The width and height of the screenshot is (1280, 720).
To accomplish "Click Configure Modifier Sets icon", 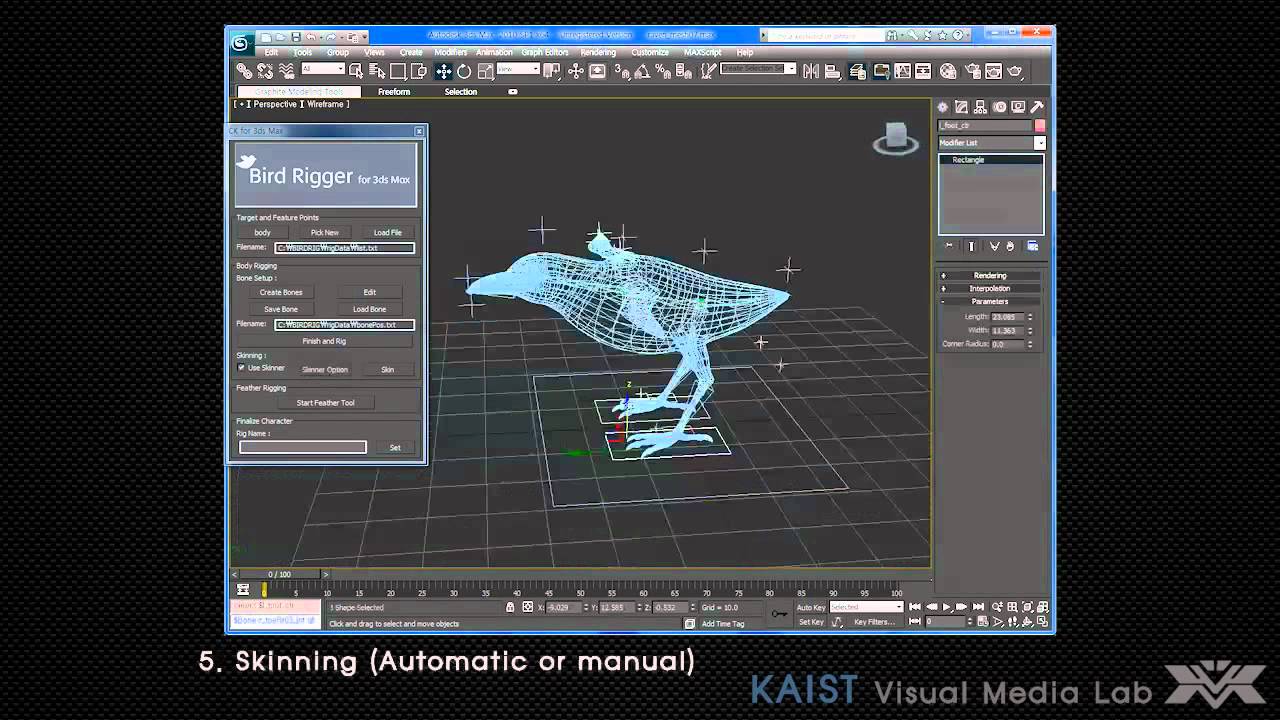I will [x=1033, y=246].
